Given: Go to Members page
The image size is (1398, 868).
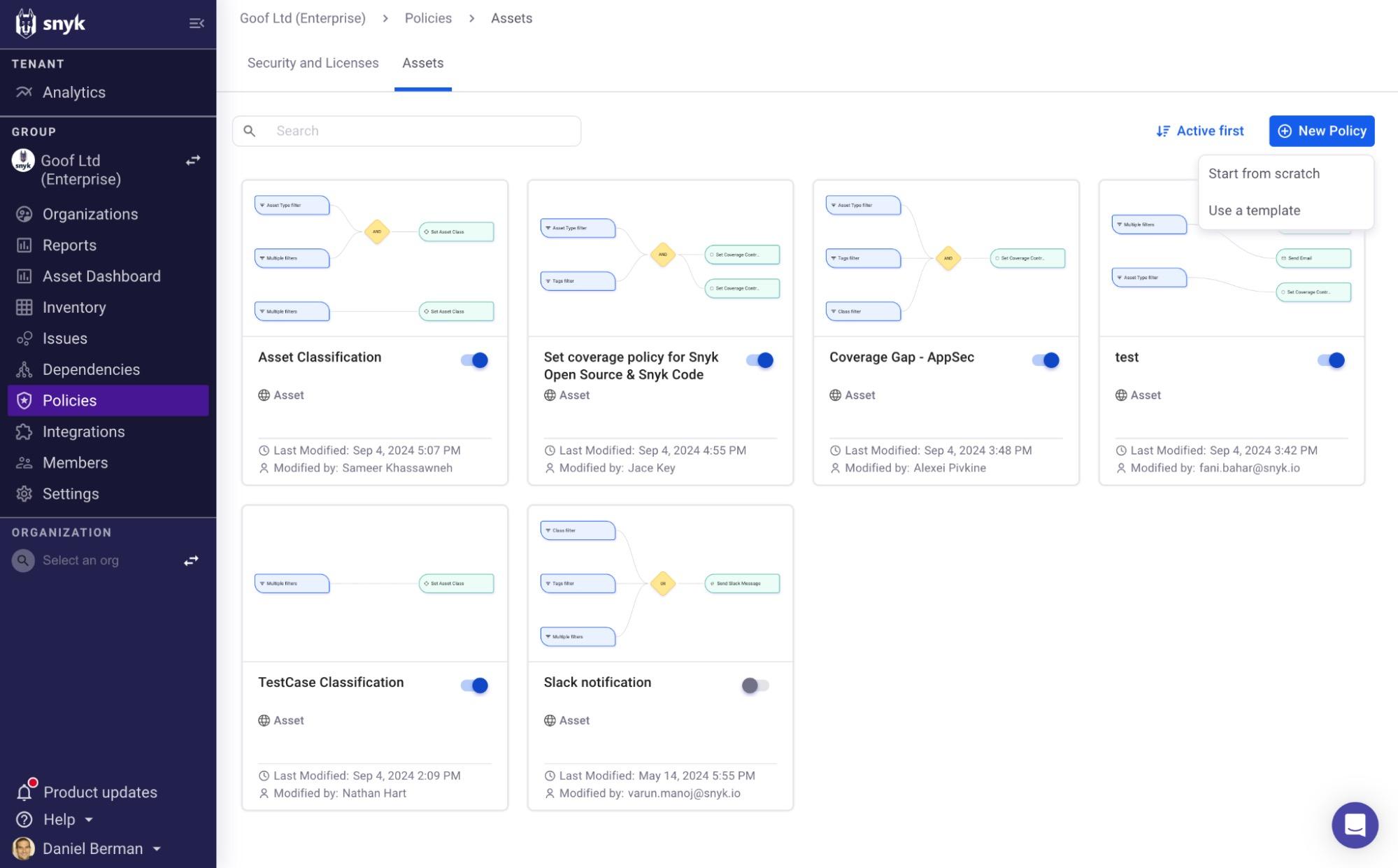Looking at the screenshot, I should [x=75, y=462].
